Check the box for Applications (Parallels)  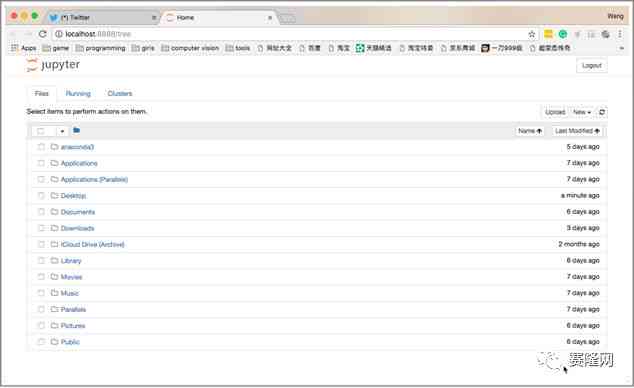tap(41, 179)
